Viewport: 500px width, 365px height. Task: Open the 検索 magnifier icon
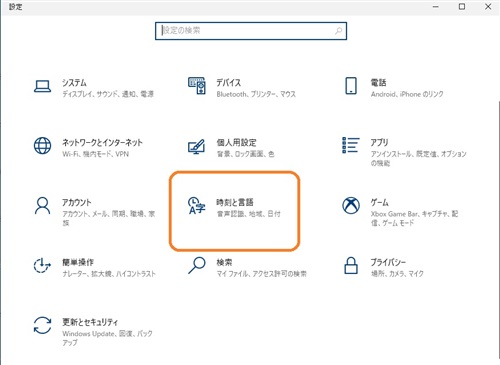point(197,265)
